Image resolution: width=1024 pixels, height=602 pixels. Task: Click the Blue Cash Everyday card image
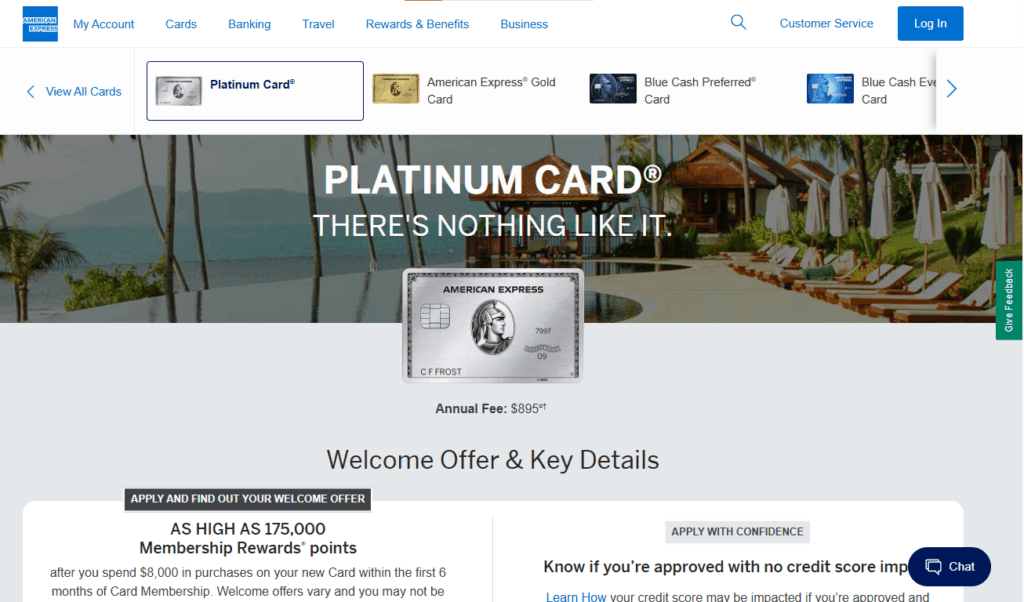click(829, 89)
